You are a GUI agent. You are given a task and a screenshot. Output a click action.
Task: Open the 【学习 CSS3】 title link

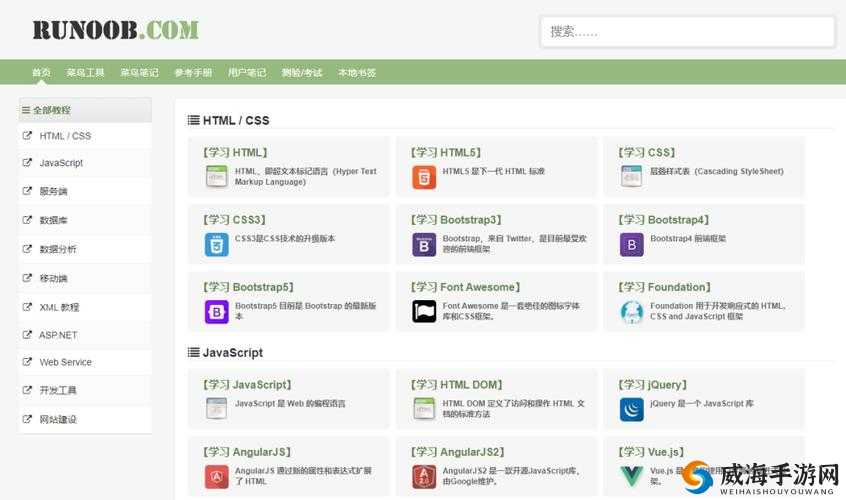[x=234, y=220]
